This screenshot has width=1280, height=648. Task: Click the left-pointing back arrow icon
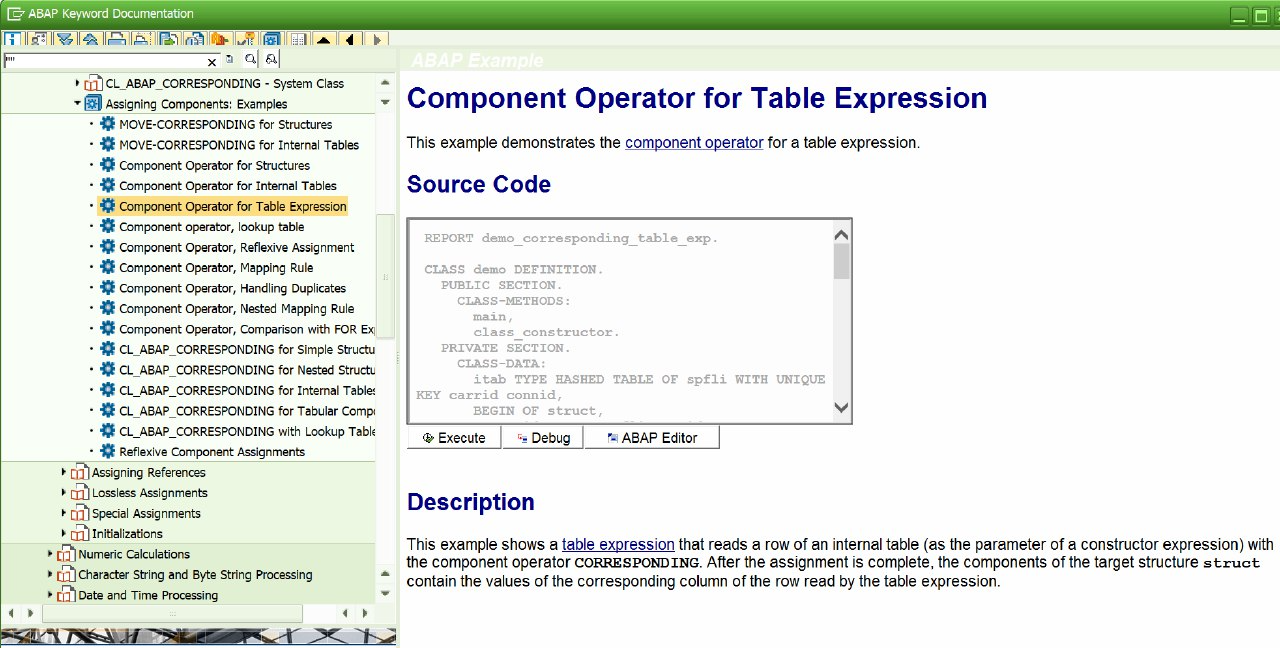(x=349, y=40)
